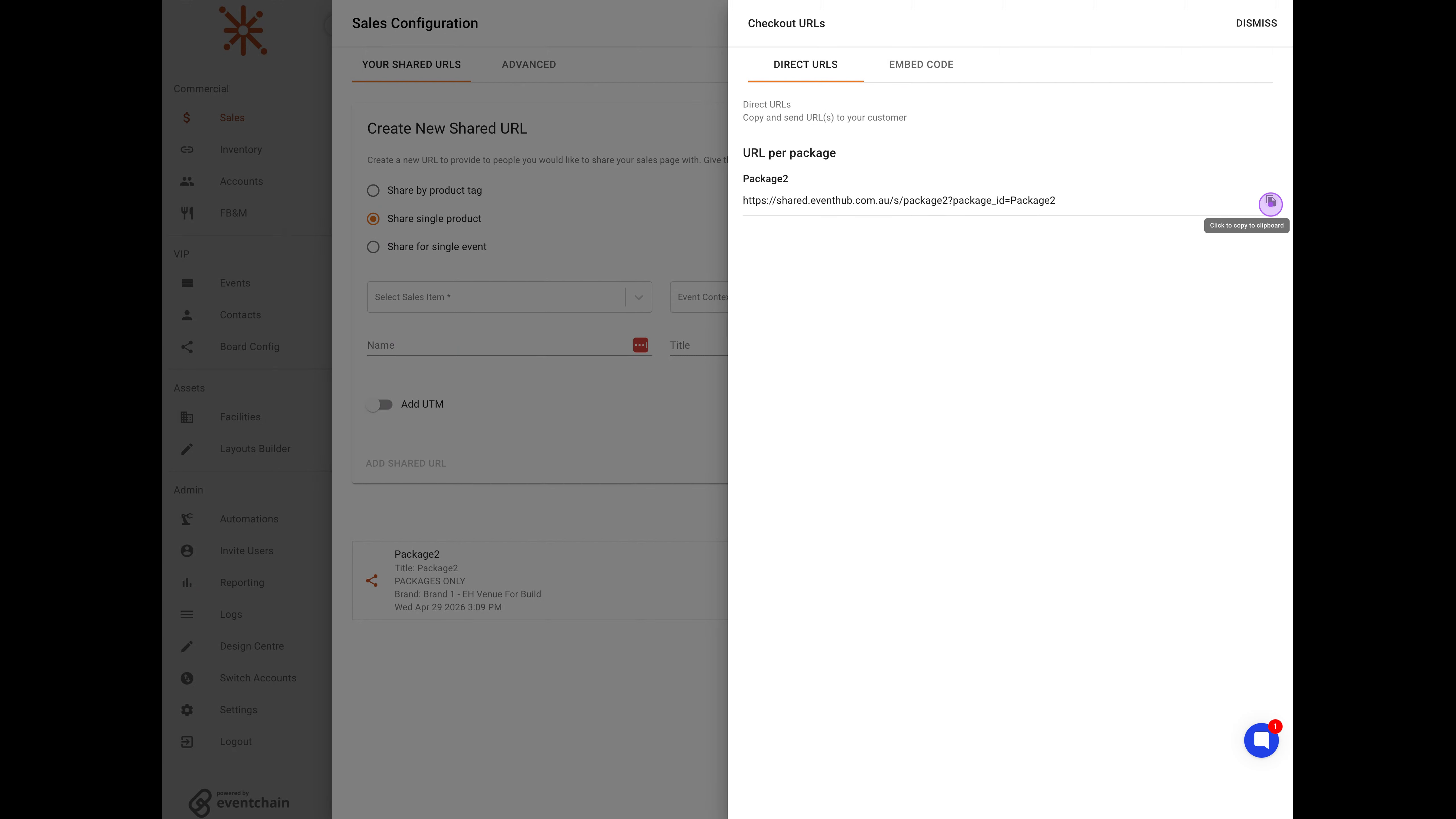Viewport: 1456px width, 819px height.
Task: Click the dollar sign Sales icon
Action: [x=187, y=117]
